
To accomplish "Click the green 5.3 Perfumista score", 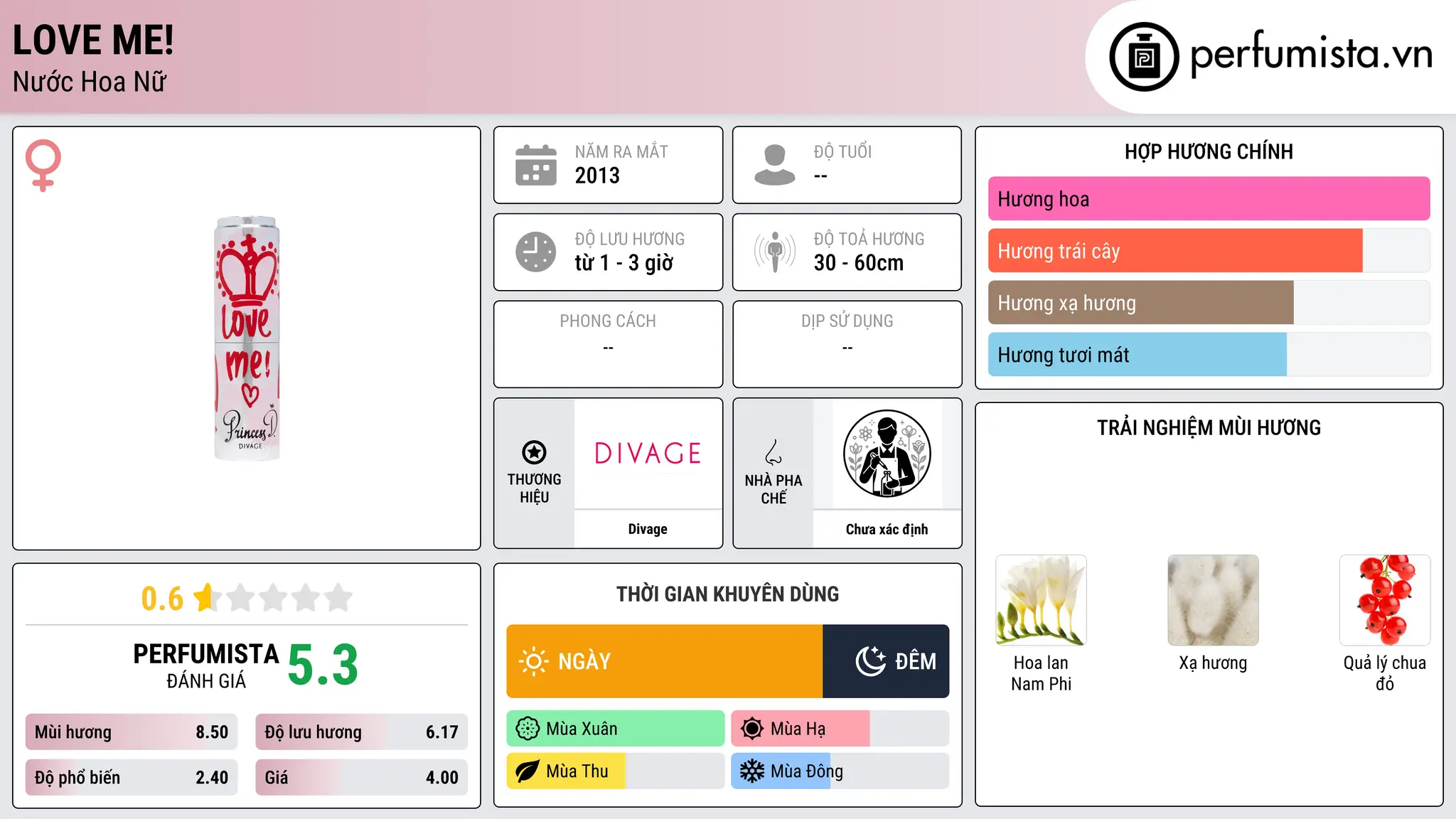I will click(x=323, y=665).
